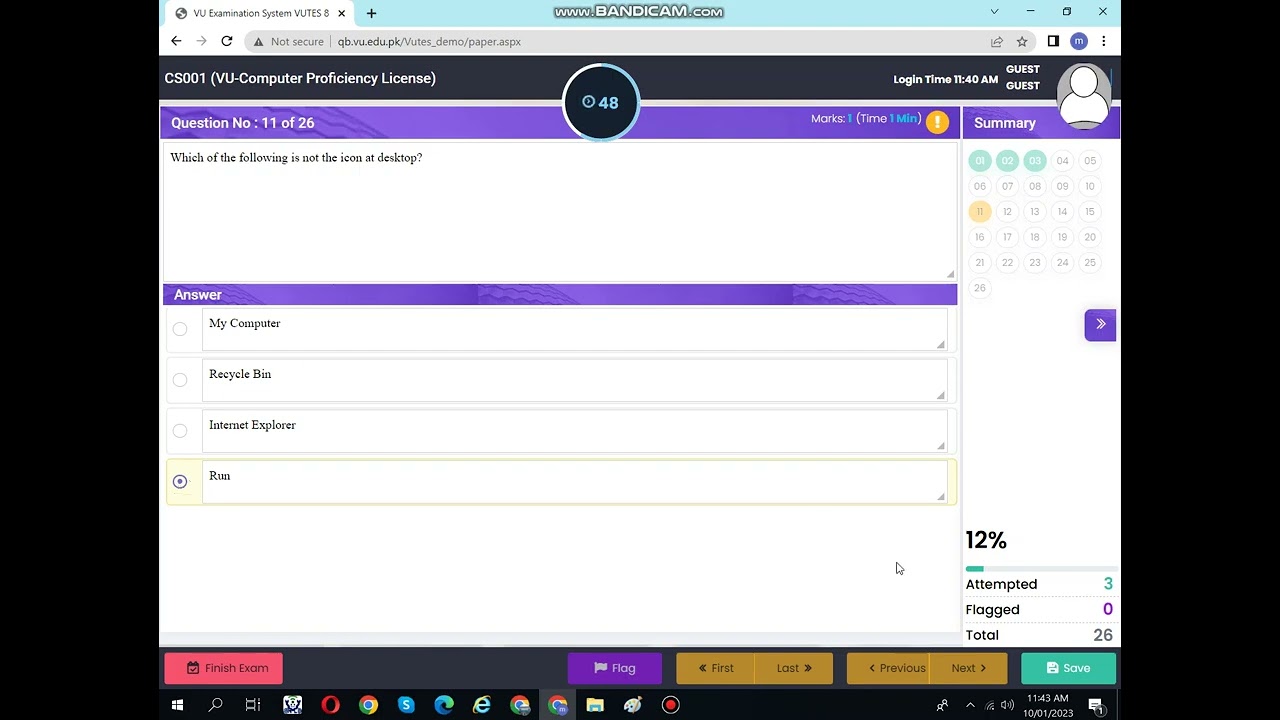Open the Chrome profile avatar
The image size is (1280, 720).
pos(1078,41)
